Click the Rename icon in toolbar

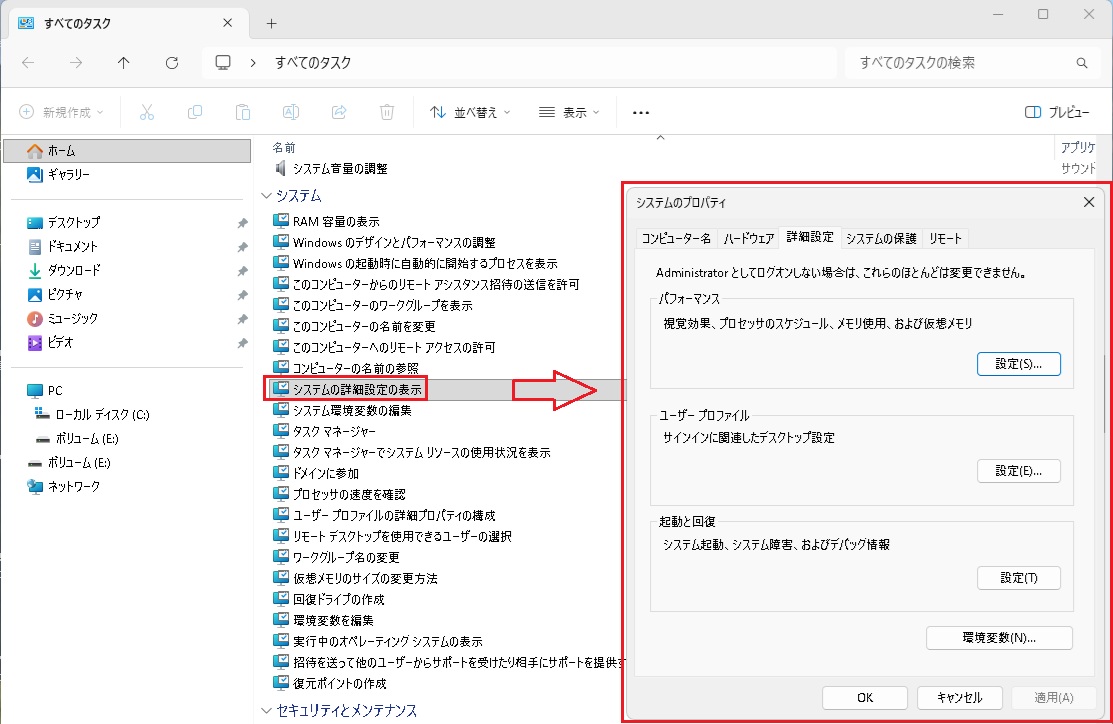point(291,112)
